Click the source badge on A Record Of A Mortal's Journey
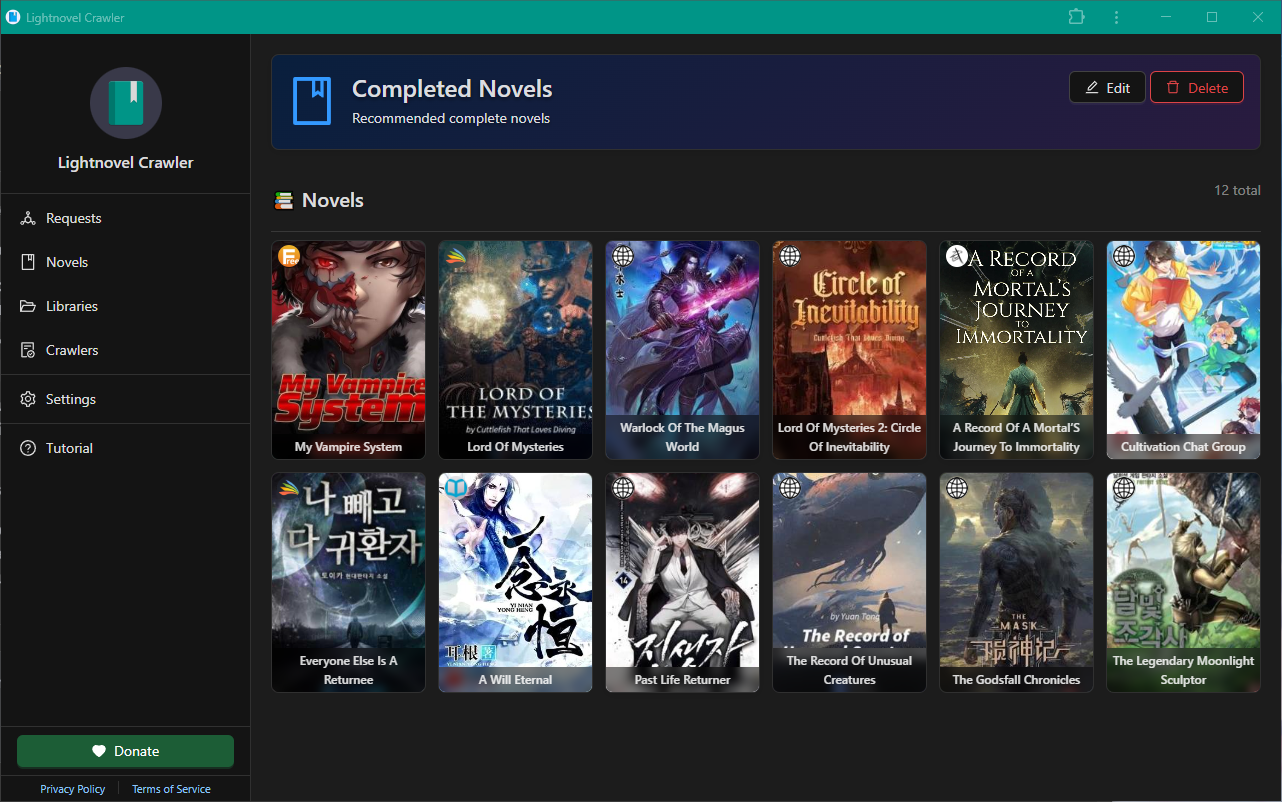1282x802 pixels. tap(957, 256)
